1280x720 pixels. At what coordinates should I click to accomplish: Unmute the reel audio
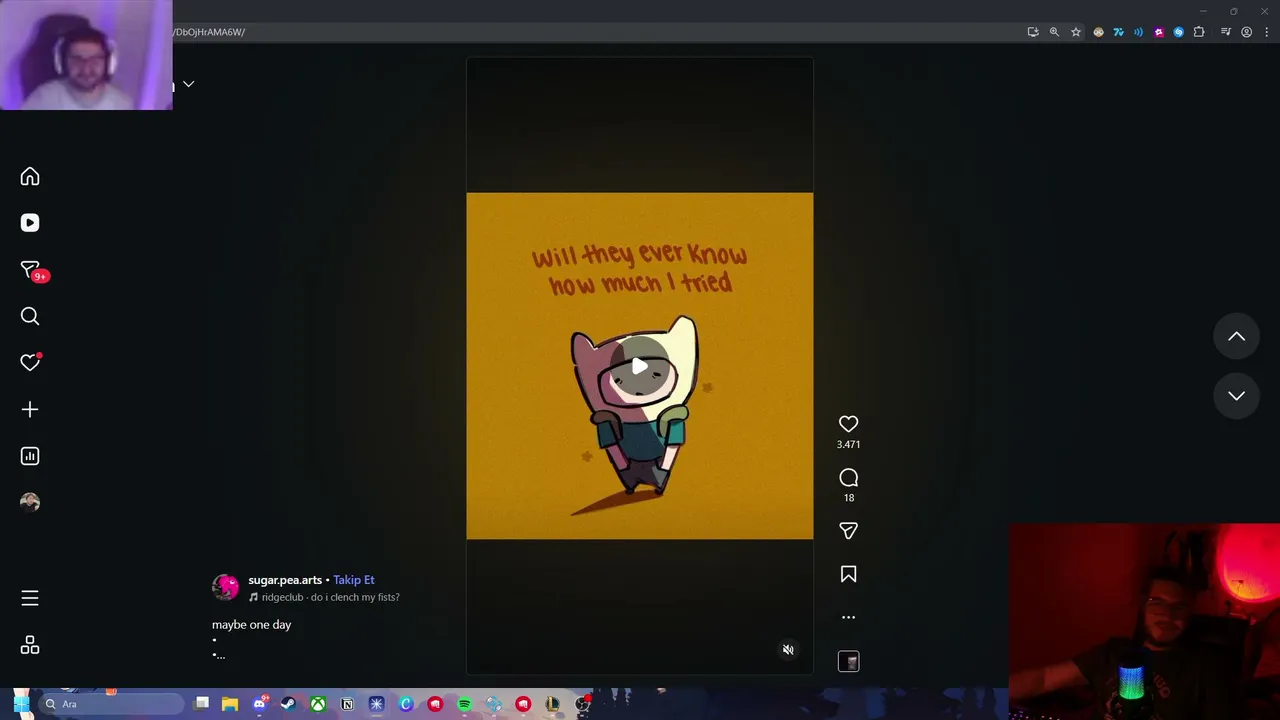coord(788,650)
